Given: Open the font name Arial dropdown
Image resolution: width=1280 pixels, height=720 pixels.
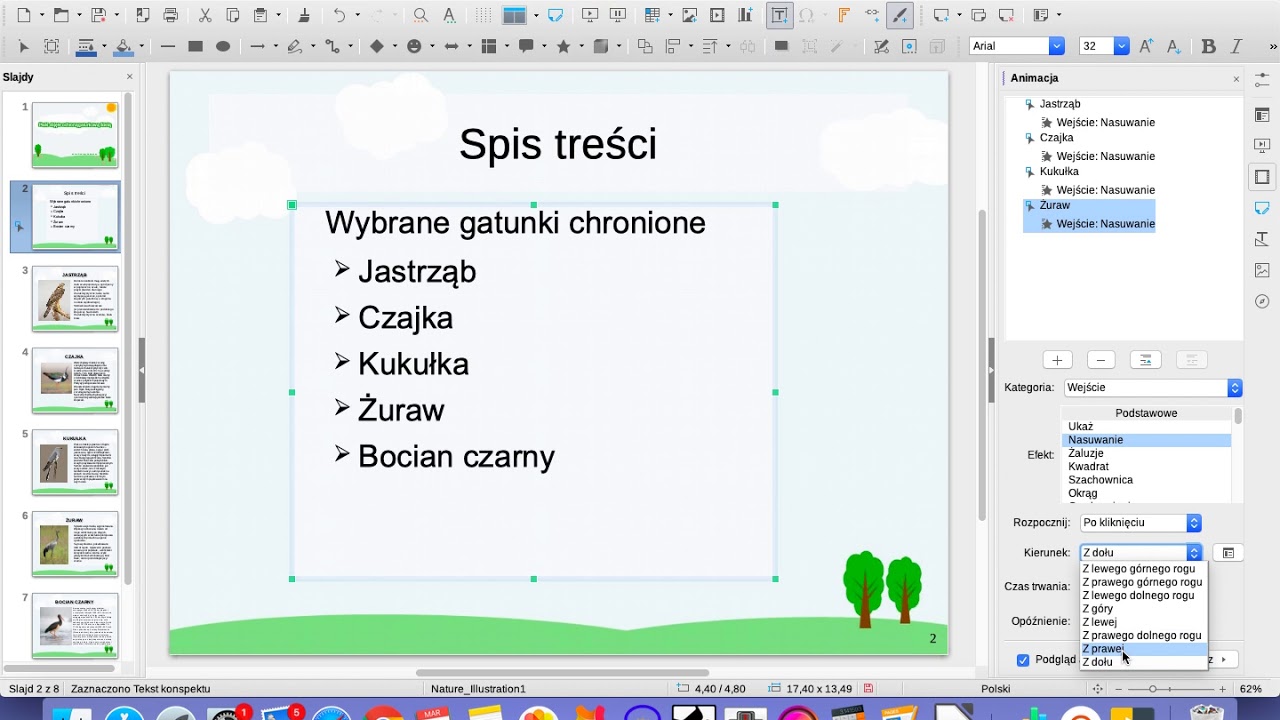Looking at the screenshot, I should tap(1056, 46).
